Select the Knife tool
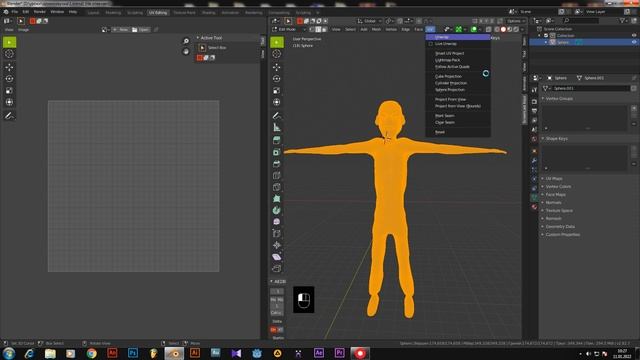The height and width of the screenshot is (360, 640). 277,187
